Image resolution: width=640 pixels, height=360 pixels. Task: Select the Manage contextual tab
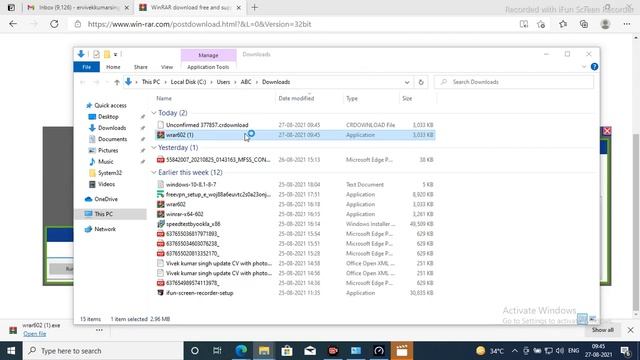tap(208, 55)
